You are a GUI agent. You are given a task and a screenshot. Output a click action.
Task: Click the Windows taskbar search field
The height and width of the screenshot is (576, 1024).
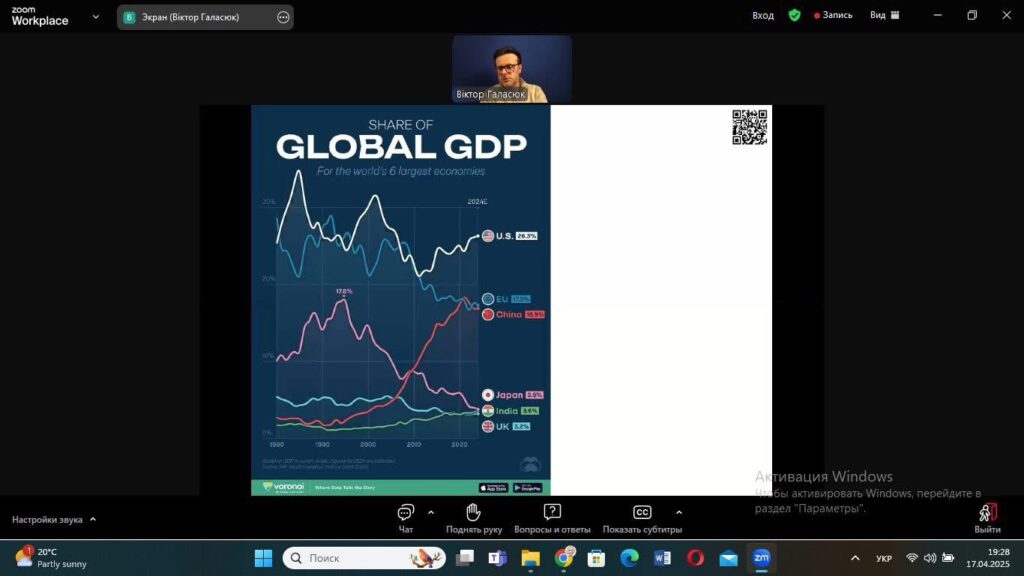click(364, 558)
